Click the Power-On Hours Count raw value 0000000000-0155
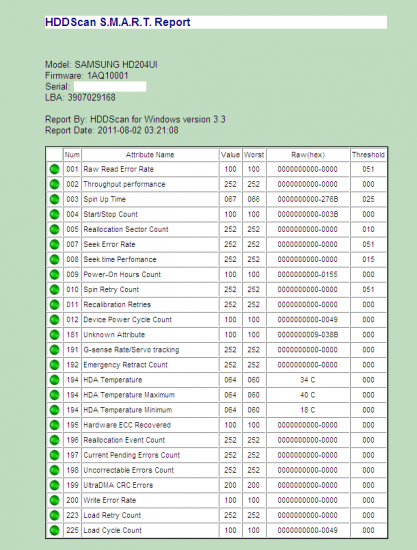The image size is (417, 550). (308, 275)
